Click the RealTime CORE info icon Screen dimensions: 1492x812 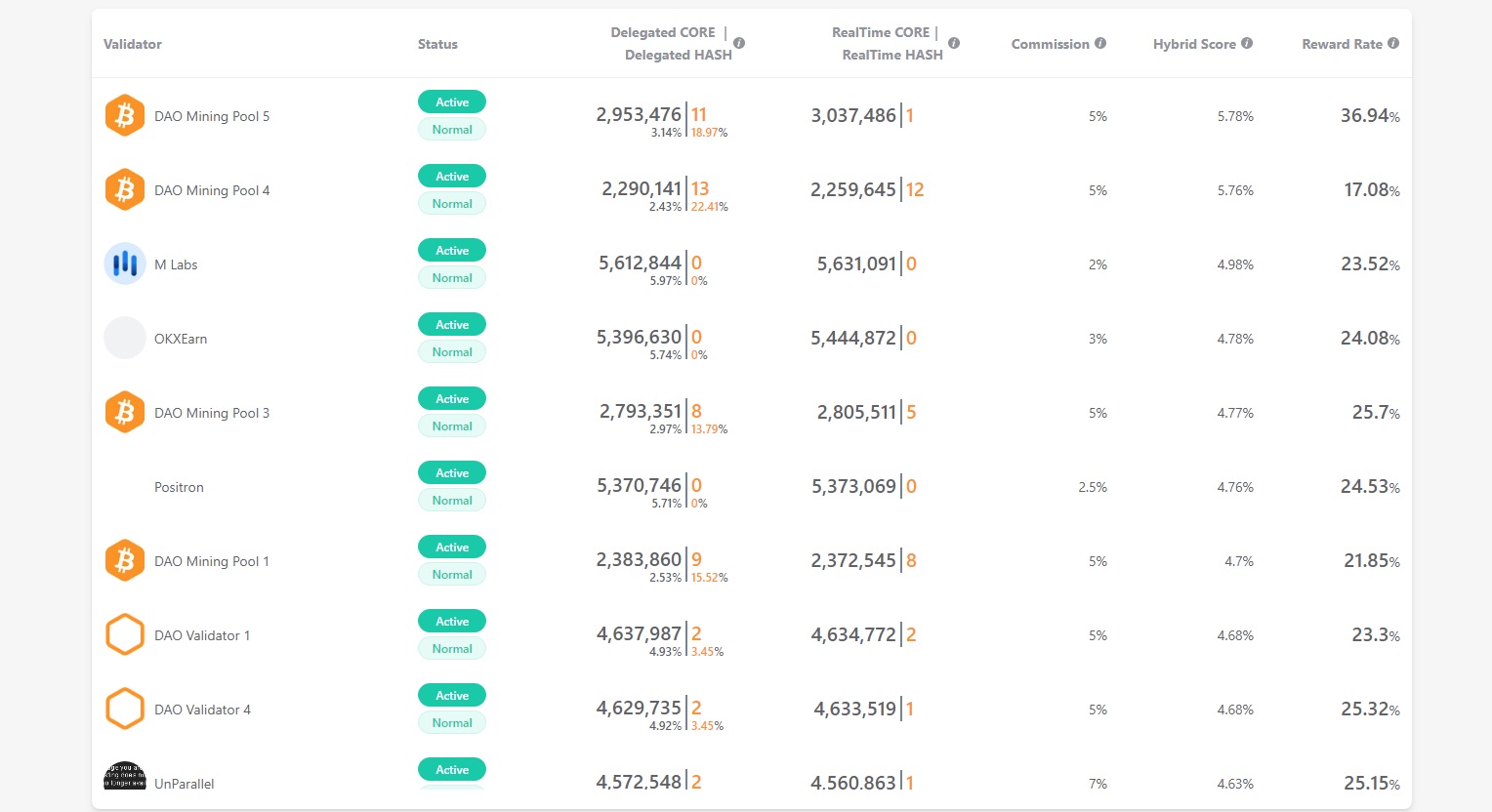coord(954,43)
